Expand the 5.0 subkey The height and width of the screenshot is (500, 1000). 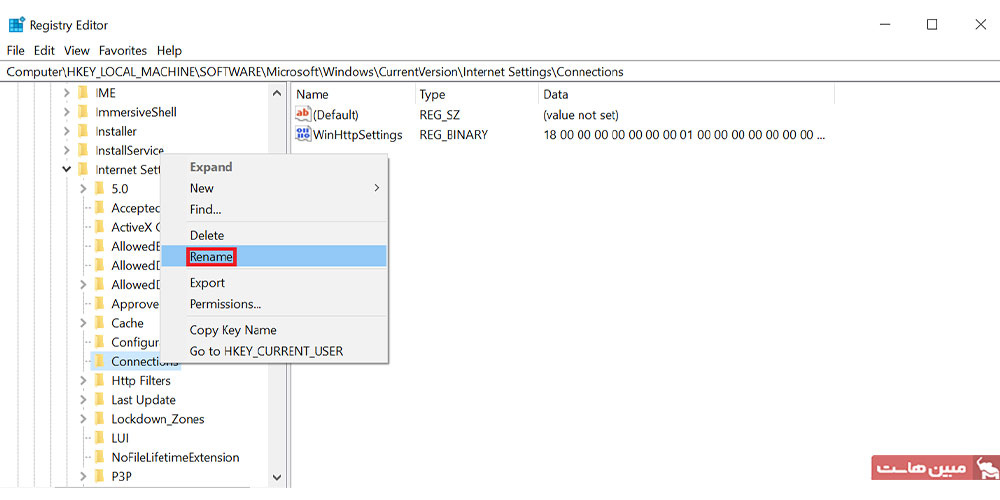(x=83, y=189)
